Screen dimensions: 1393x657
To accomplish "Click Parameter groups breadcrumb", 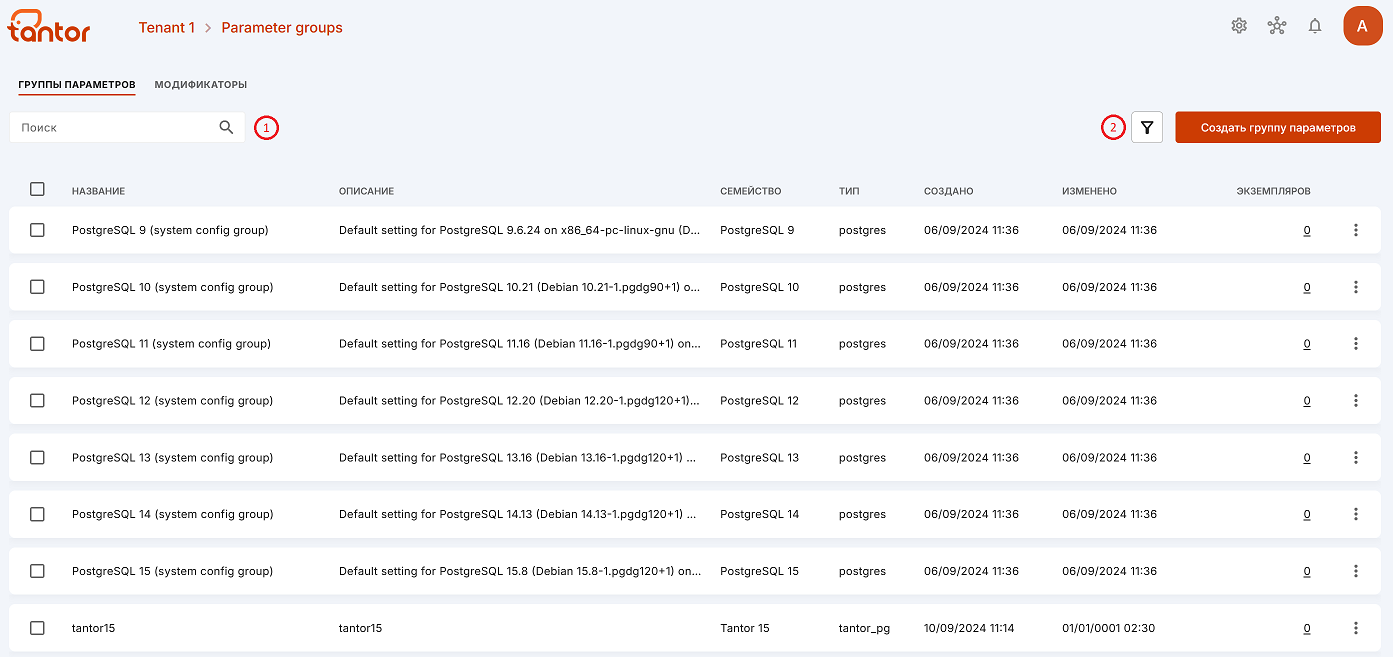I will 282,28.
